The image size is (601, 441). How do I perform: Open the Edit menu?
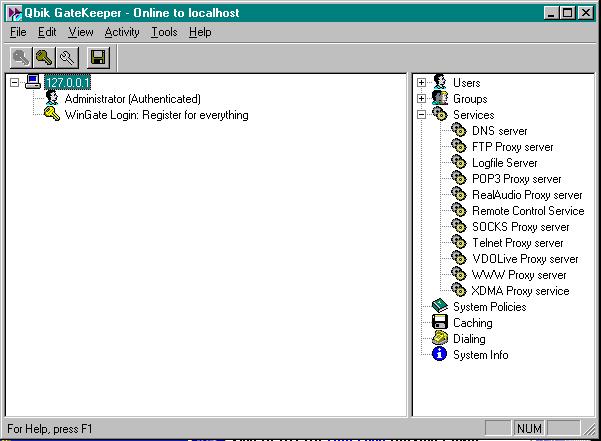47,32
